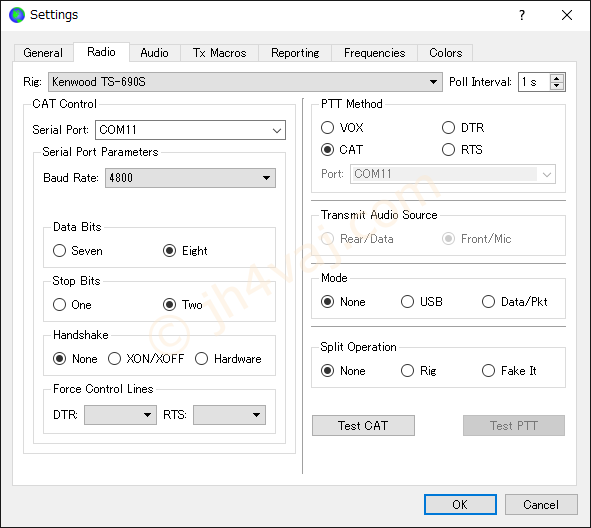This screenshot has width=591, height=528.
Task: Choose Hardware handshake option
Action: [202, 358]
